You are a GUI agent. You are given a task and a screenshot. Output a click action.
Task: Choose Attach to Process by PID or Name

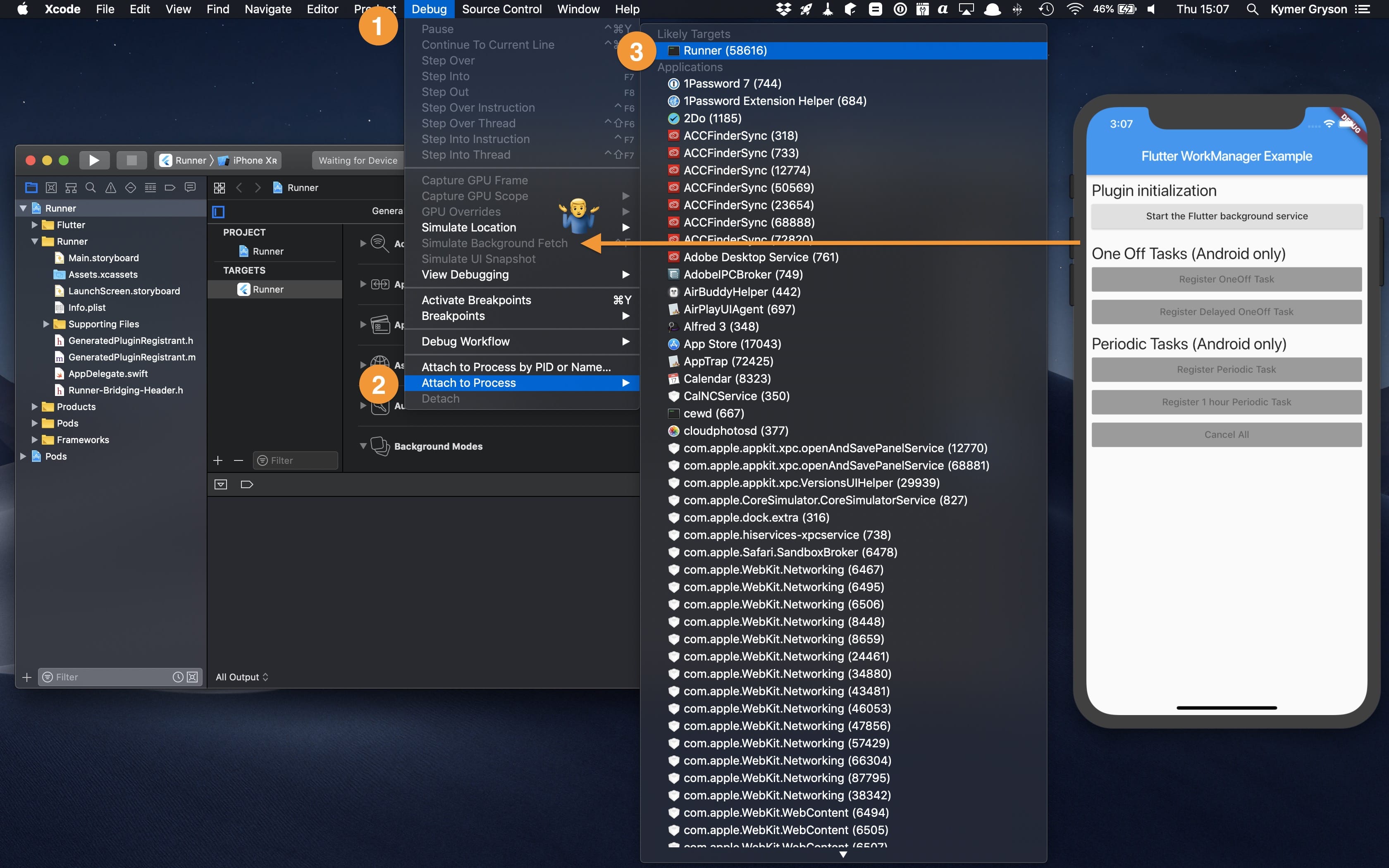coord(516,367)
